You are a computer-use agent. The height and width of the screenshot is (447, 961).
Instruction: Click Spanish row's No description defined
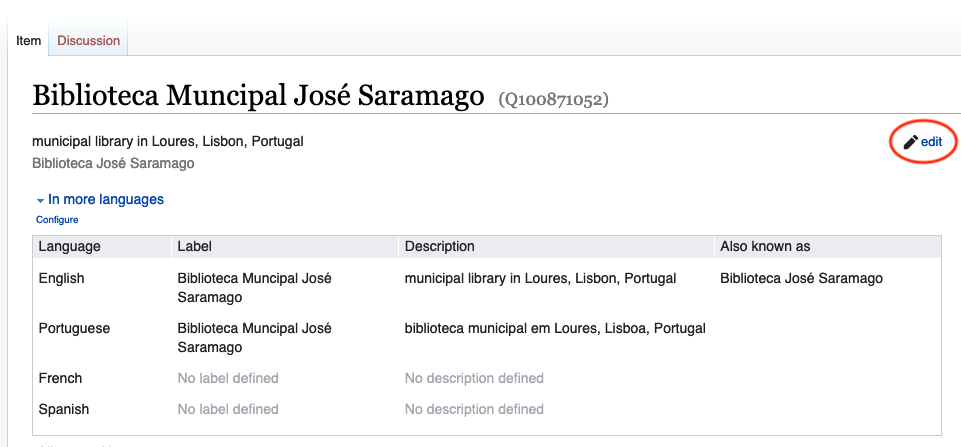[x=474, y=409]
